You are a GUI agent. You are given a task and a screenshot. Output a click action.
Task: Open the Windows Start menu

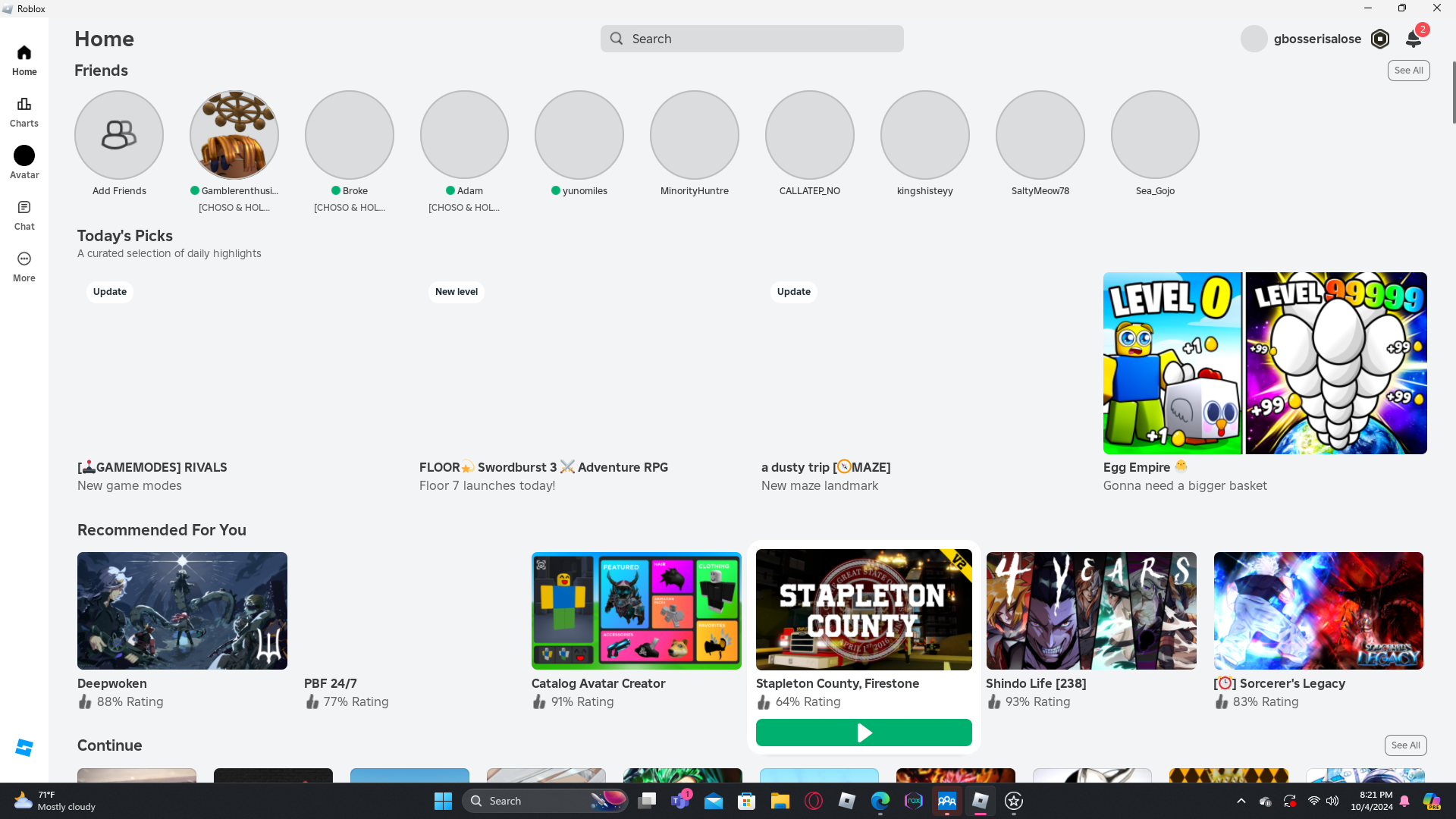(443, 801)
